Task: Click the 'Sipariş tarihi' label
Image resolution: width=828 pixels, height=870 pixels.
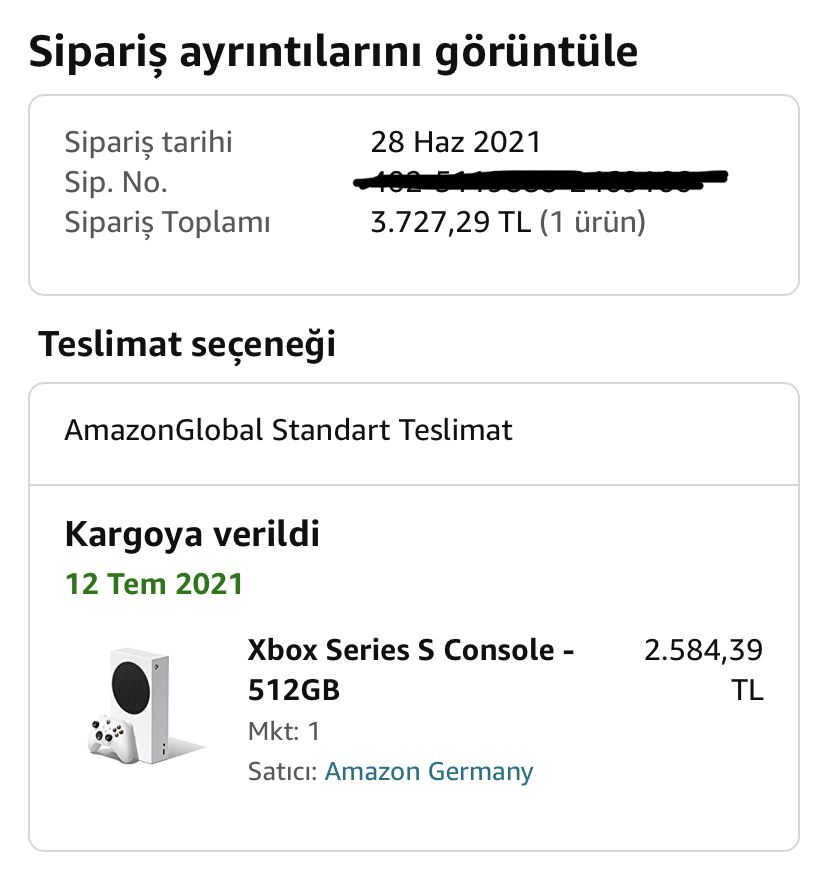Action: click(x=148, y=141)
